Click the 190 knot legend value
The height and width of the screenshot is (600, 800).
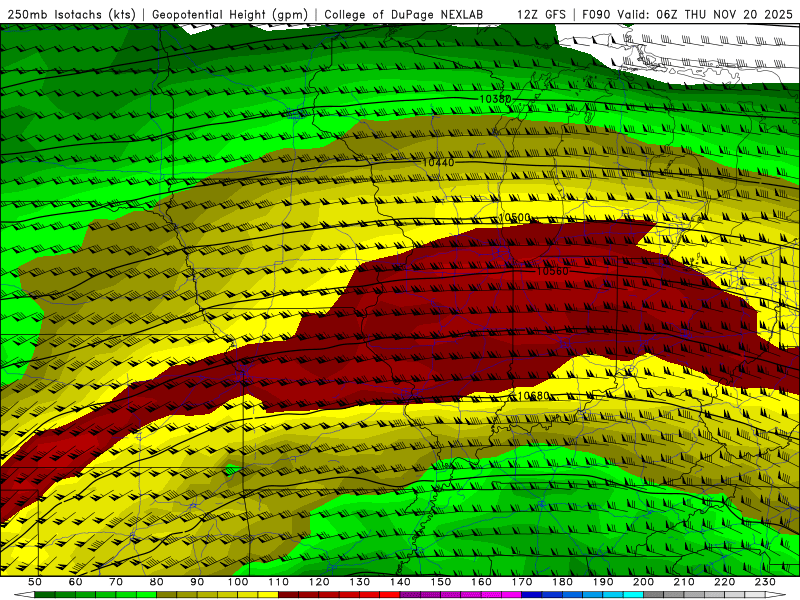tap(603, 582)
